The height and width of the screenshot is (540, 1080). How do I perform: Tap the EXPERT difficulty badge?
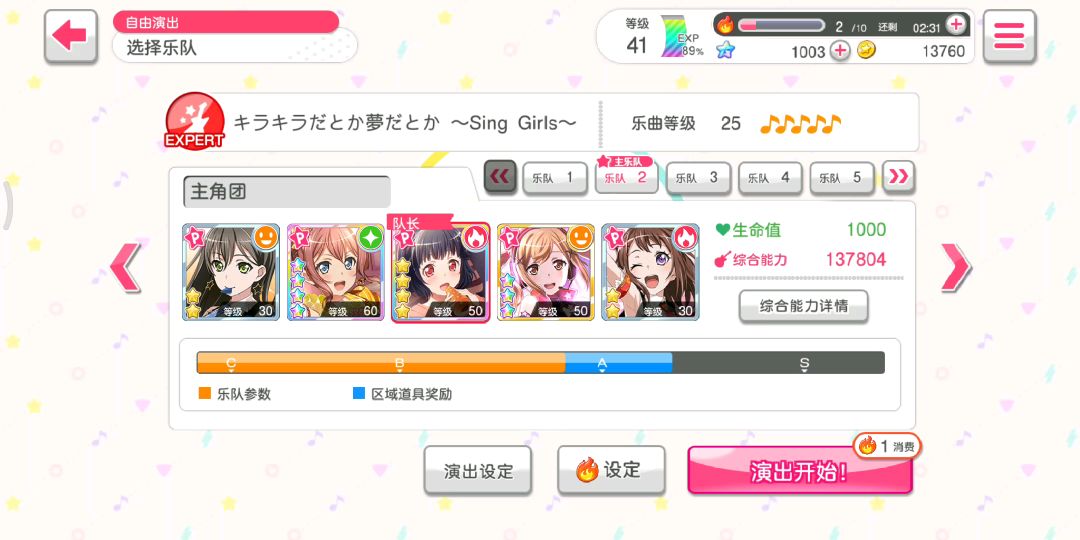[x=195, y=121]
